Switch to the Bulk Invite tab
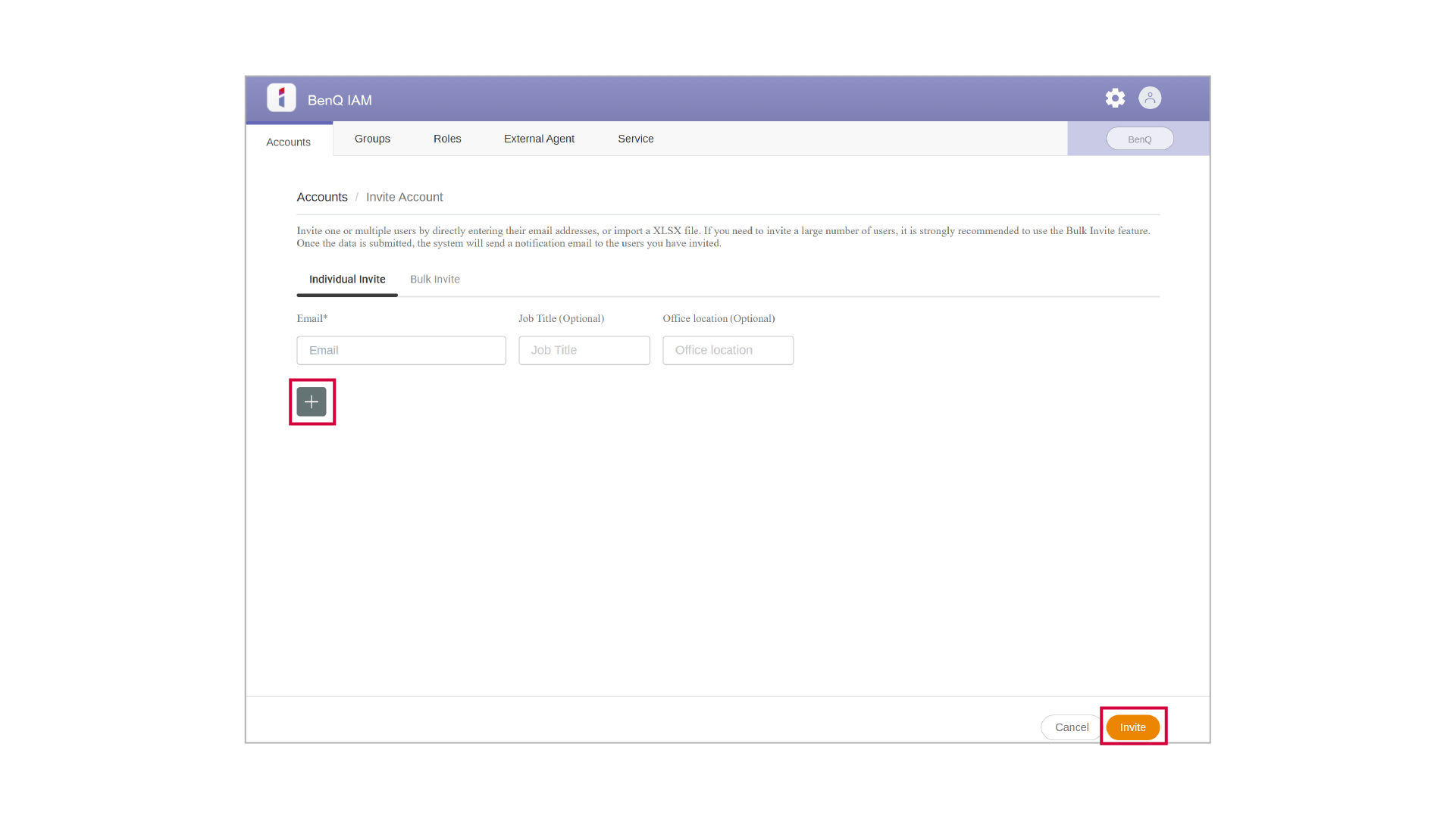The image size is (1456, 819). 435,280
